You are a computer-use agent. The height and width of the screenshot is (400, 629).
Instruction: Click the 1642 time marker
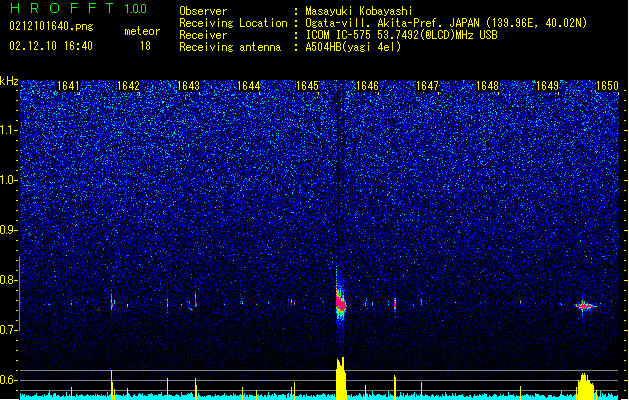click(128, 86)
